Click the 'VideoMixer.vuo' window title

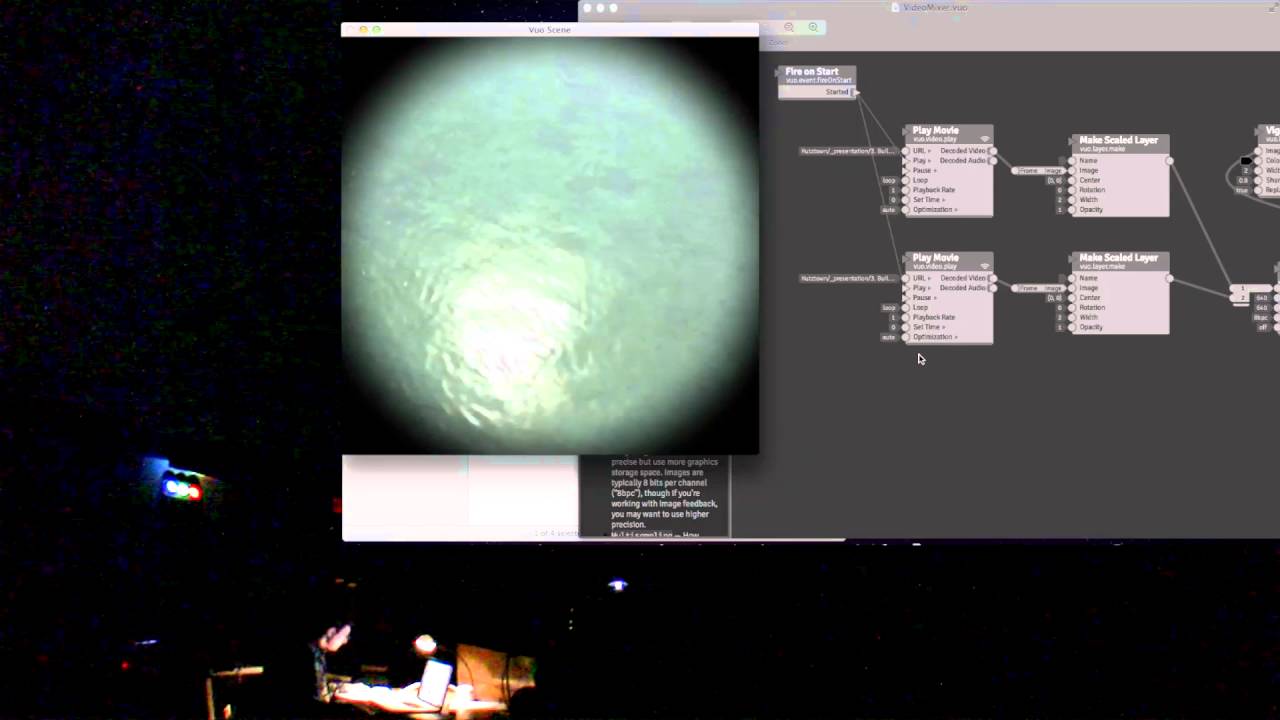(935, 7)
